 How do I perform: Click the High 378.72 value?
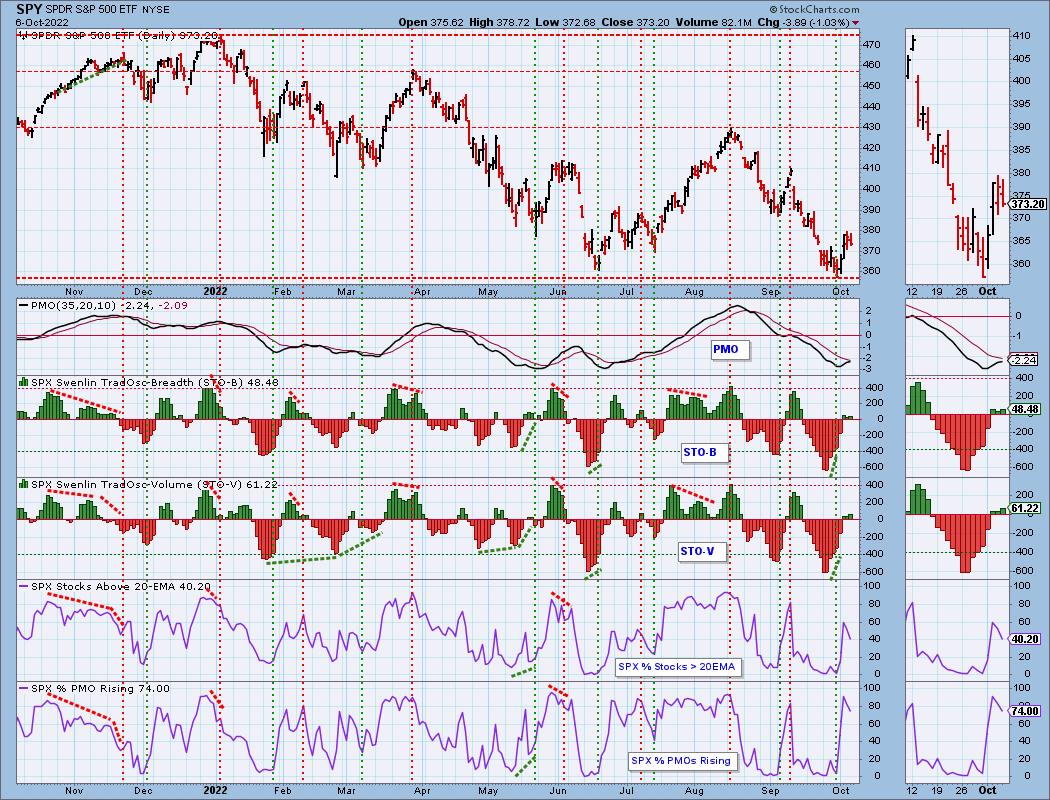[499, 22]
